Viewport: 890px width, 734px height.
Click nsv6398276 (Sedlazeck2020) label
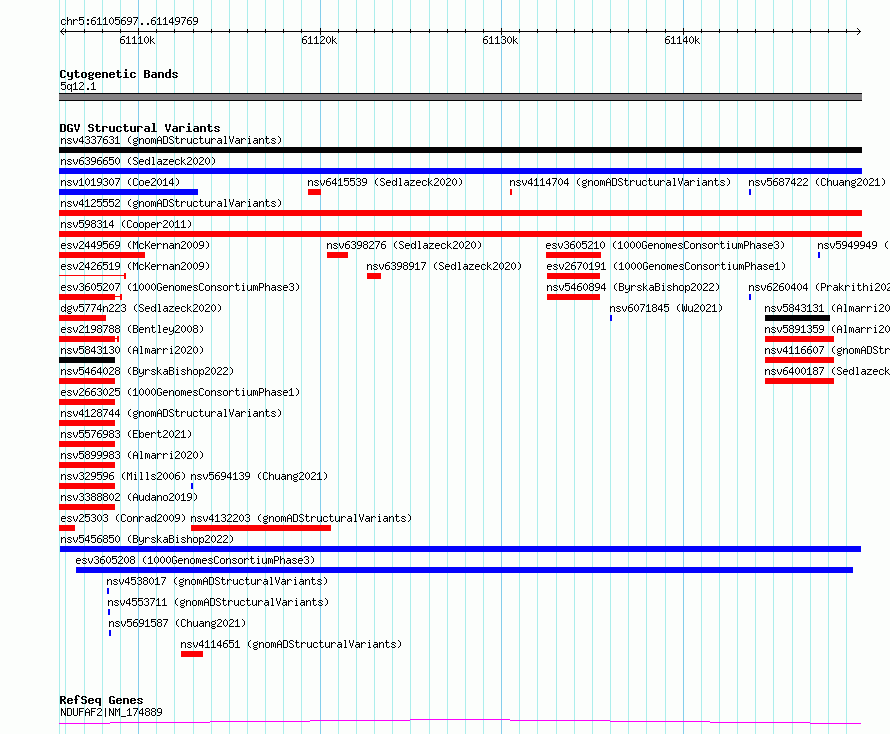(404, 245)
